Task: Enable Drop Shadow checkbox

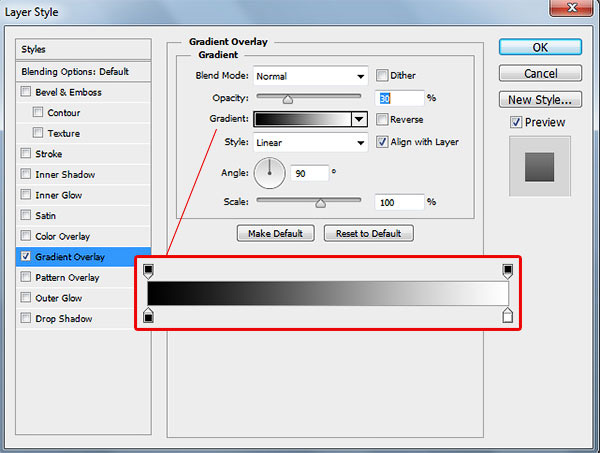Action: pos(26,318)
